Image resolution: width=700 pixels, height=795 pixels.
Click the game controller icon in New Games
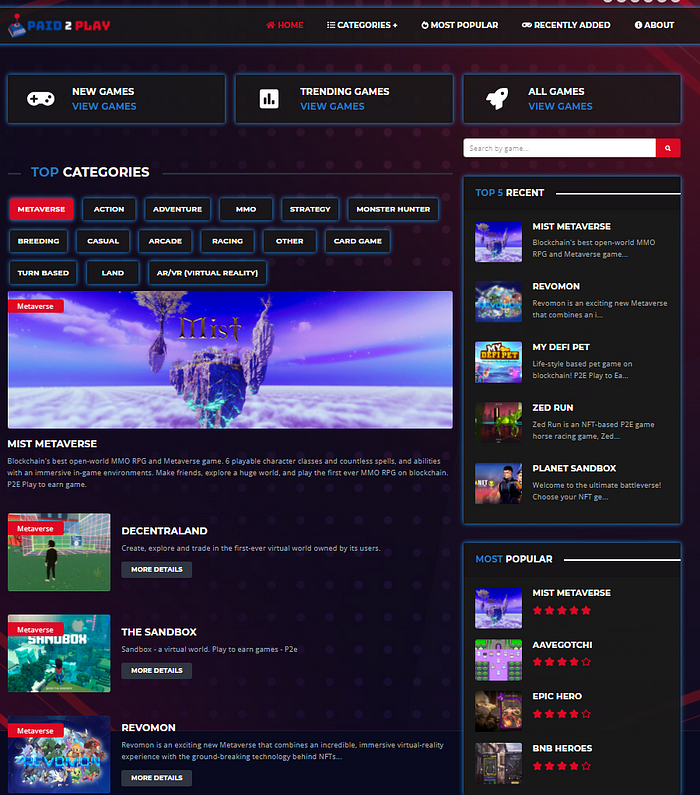click(x=41, y=98)
